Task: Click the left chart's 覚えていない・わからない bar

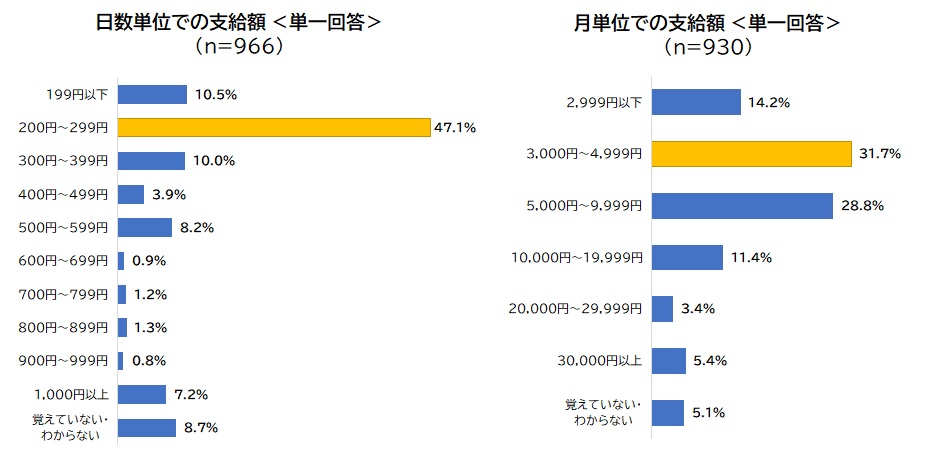Action: coord(147,427)
